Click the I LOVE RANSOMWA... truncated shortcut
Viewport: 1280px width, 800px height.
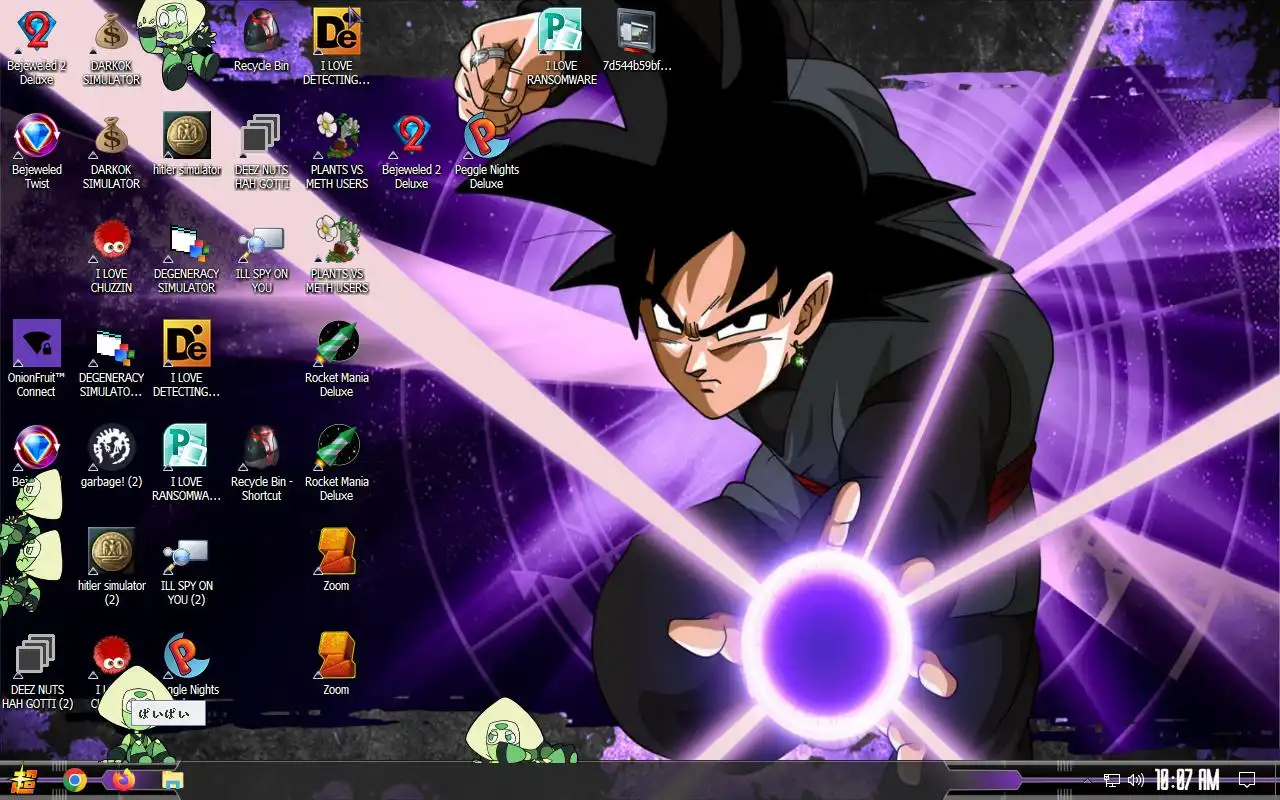point(186,449)
